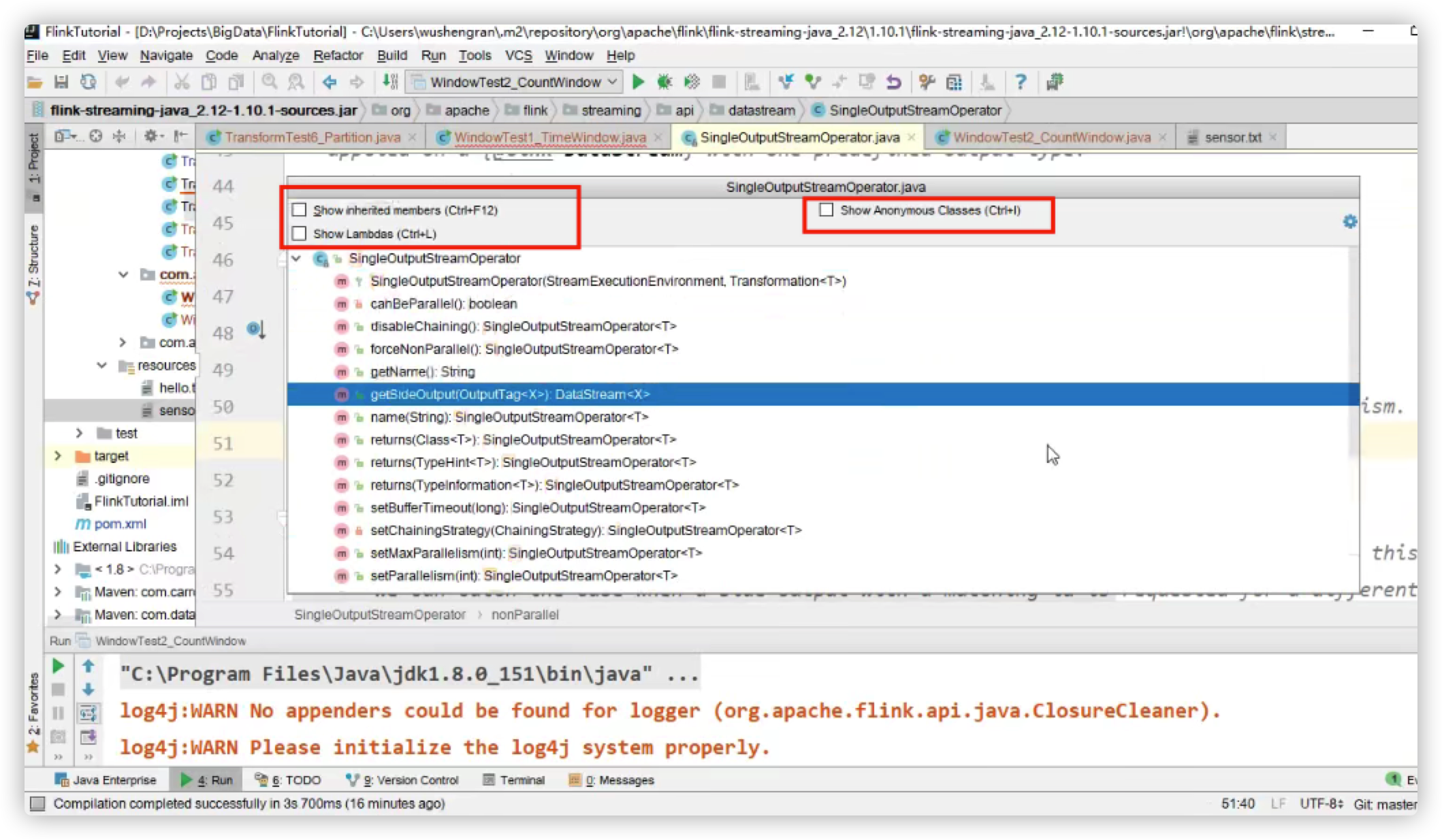Click the gear icon in structure popup

coord(1349,221)
